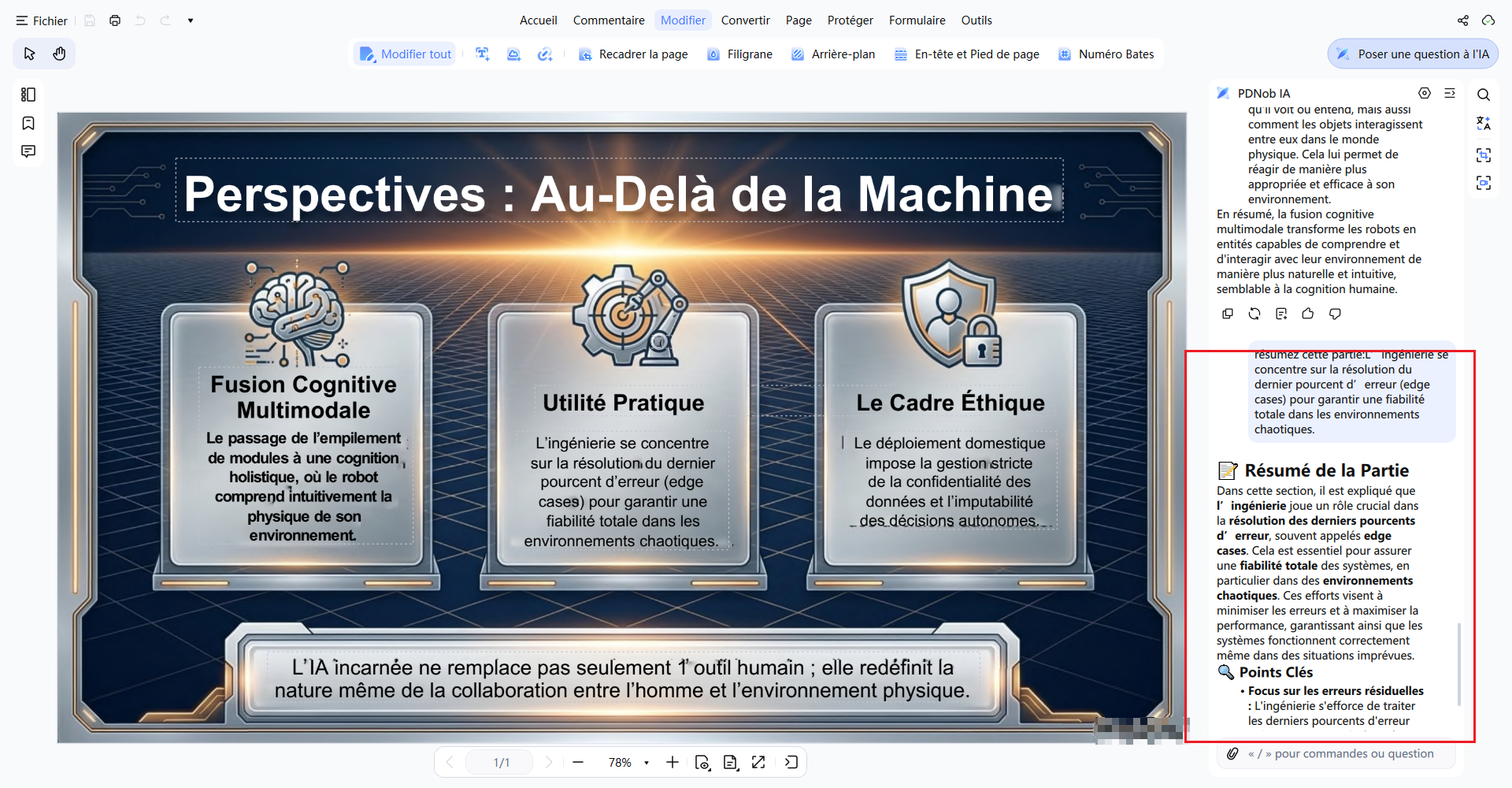Click the search magnifier icon on right sidebar

coord(1484,95)
